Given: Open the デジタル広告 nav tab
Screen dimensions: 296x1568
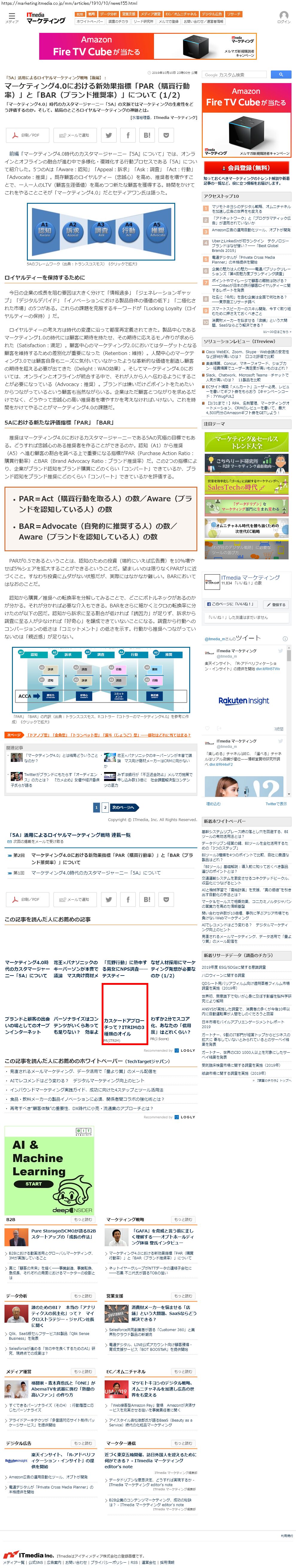Looking at the screenshot, I should click(x=212, y=14).
